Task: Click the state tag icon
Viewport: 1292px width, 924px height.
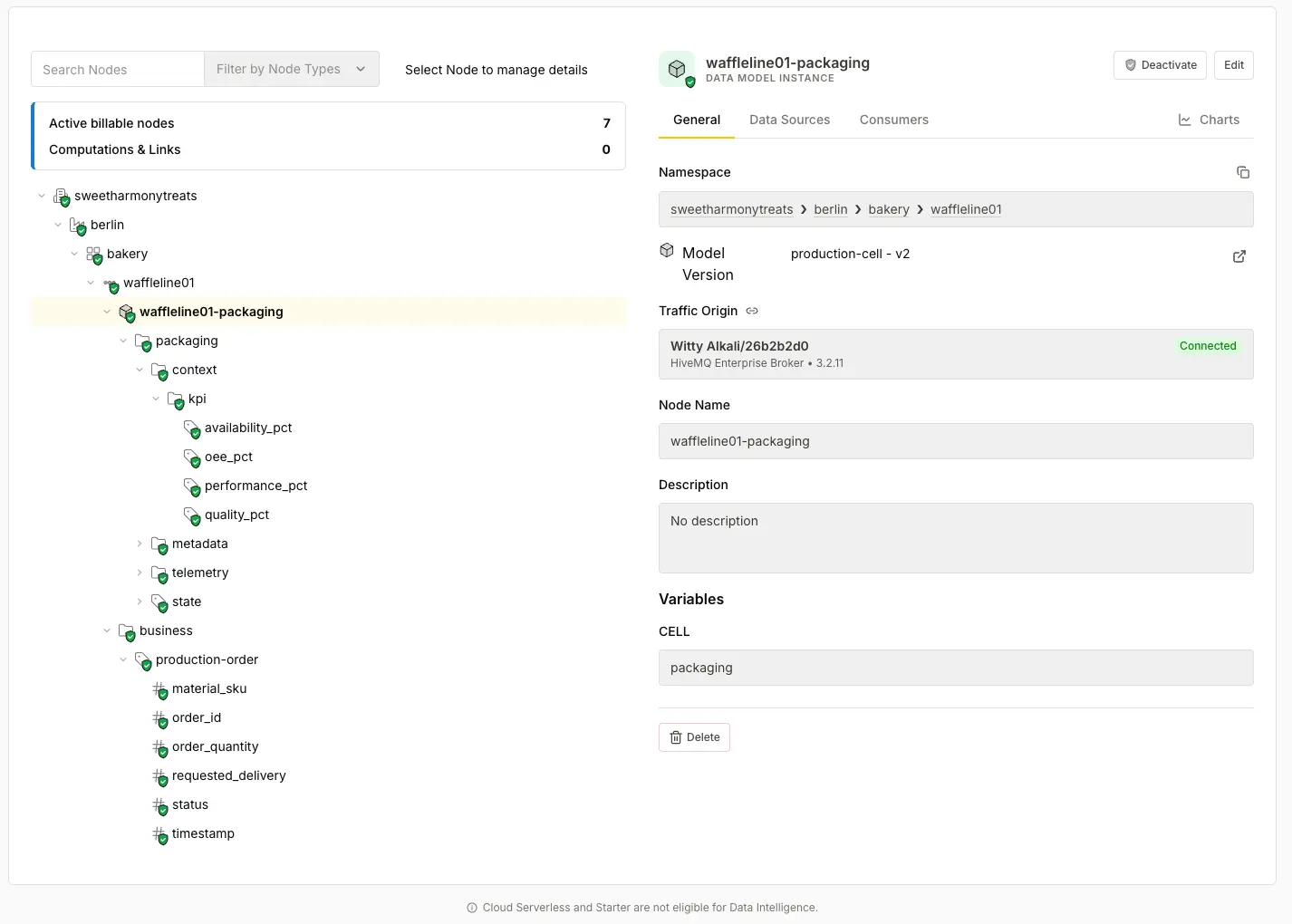Action: pyautogui.click(x=159, y=602)
